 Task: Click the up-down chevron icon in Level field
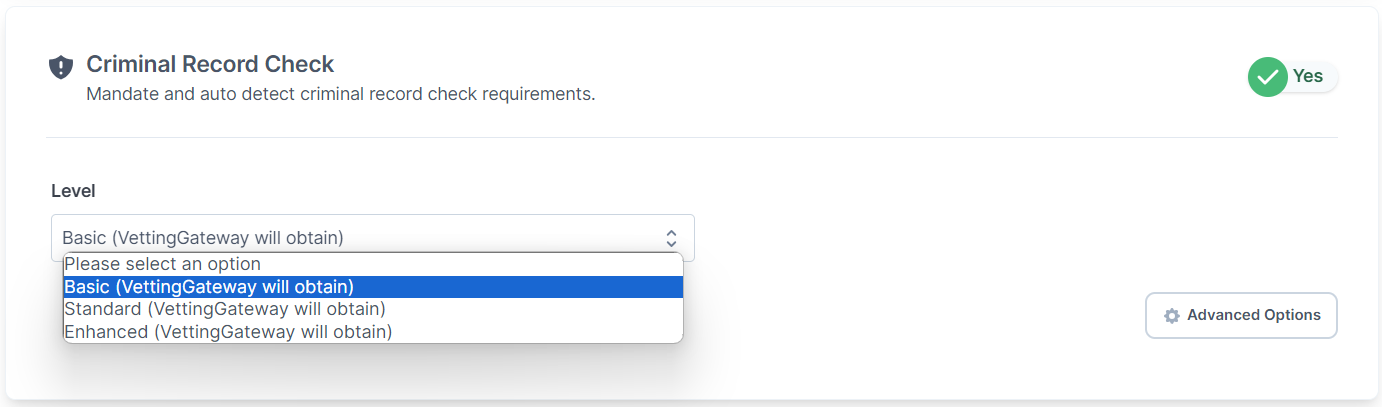pyautogui.click(x=671, y=238)
